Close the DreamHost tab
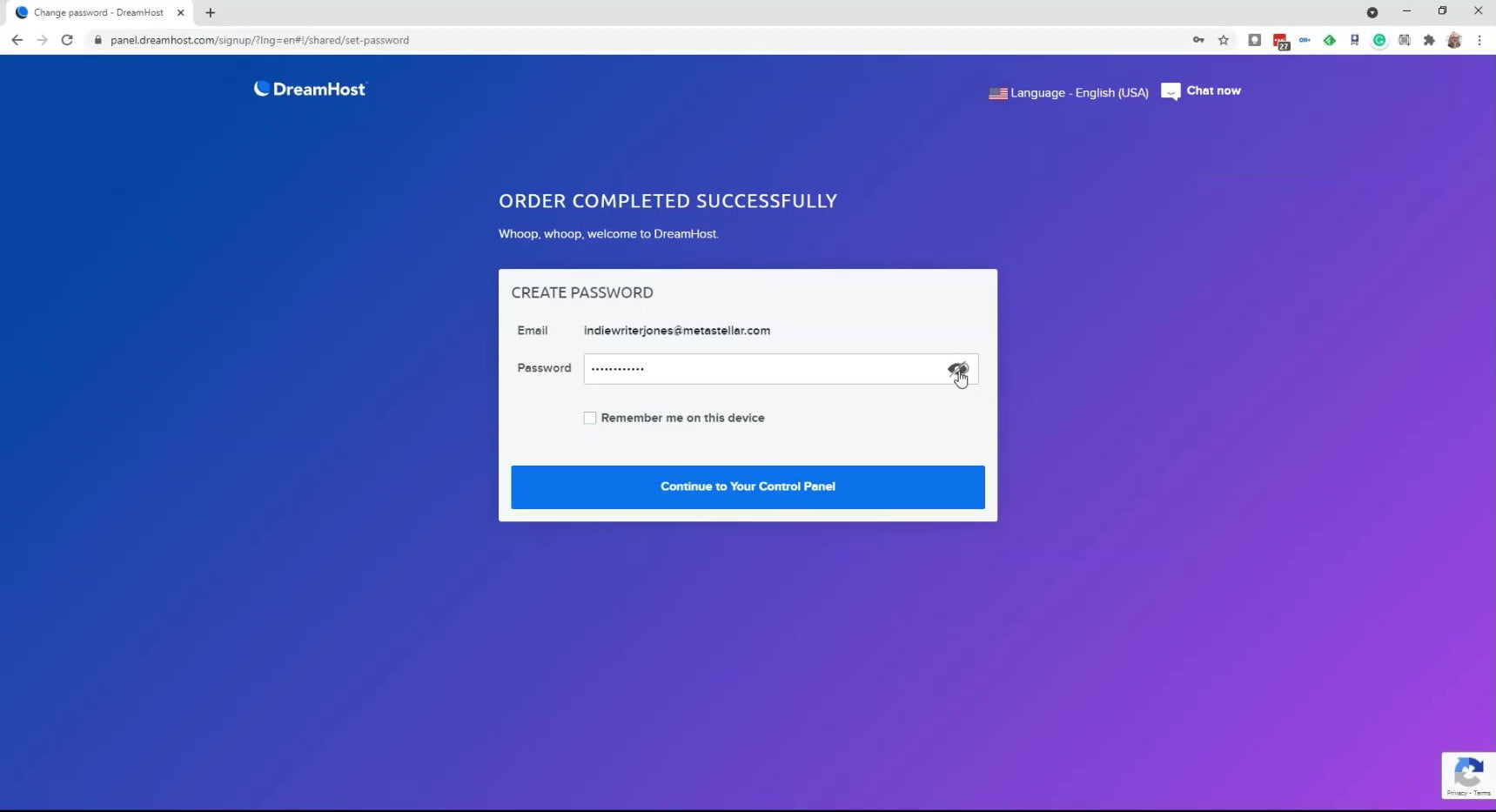This screenshot has height=812, width=1496. pos(181,13)
